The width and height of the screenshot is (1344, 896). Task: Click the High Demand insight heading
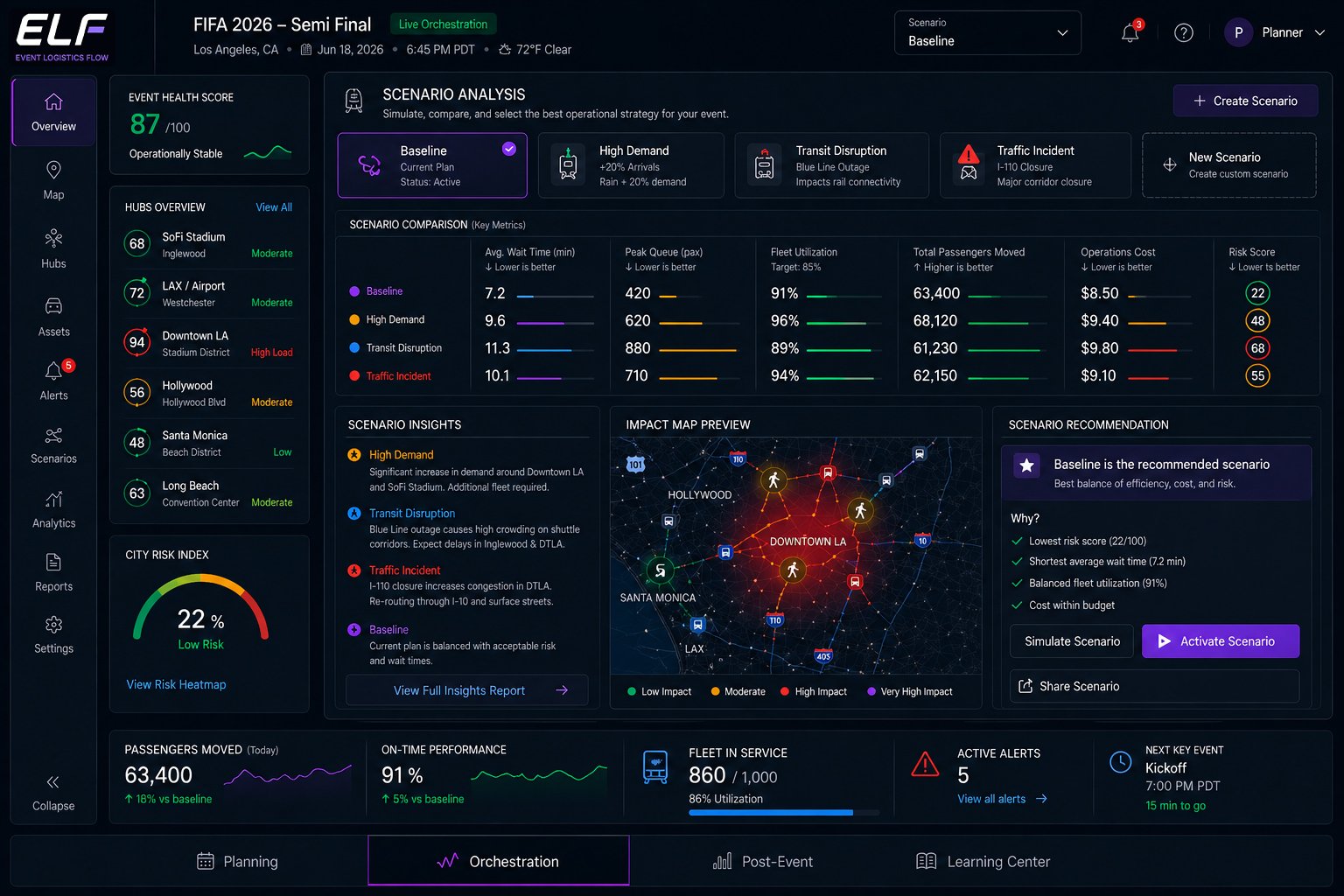(x=402, y=455)
